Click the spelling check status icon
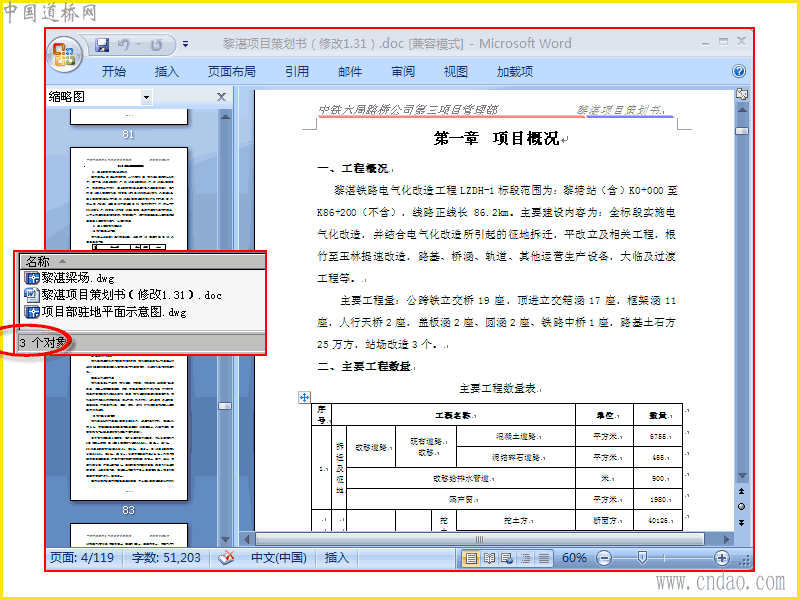This screenshot has height=600, width=800. tap(226, 558)
